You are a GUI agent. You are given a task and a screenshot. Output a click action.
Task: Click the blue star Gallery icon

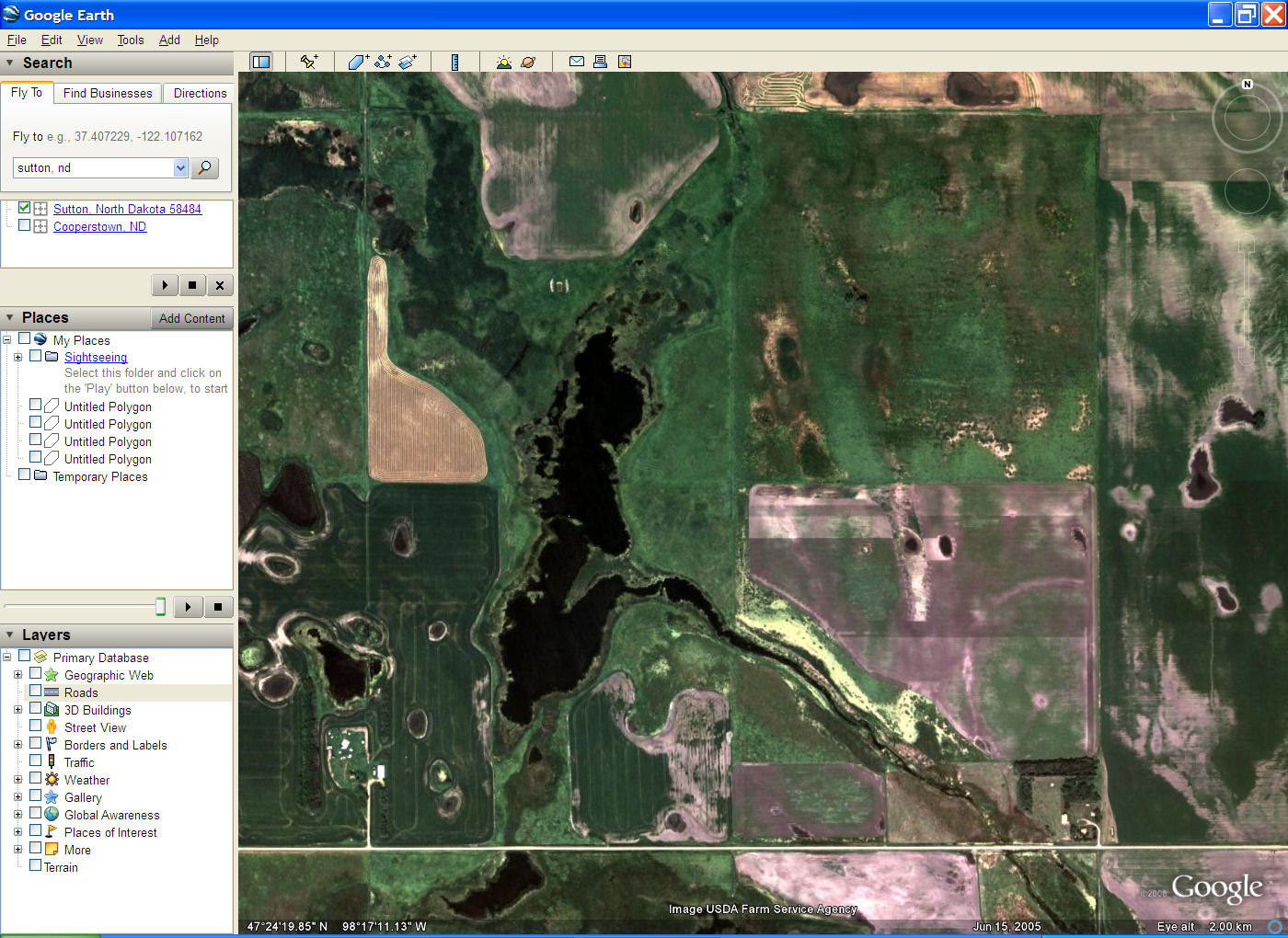[x=52, y=796]
